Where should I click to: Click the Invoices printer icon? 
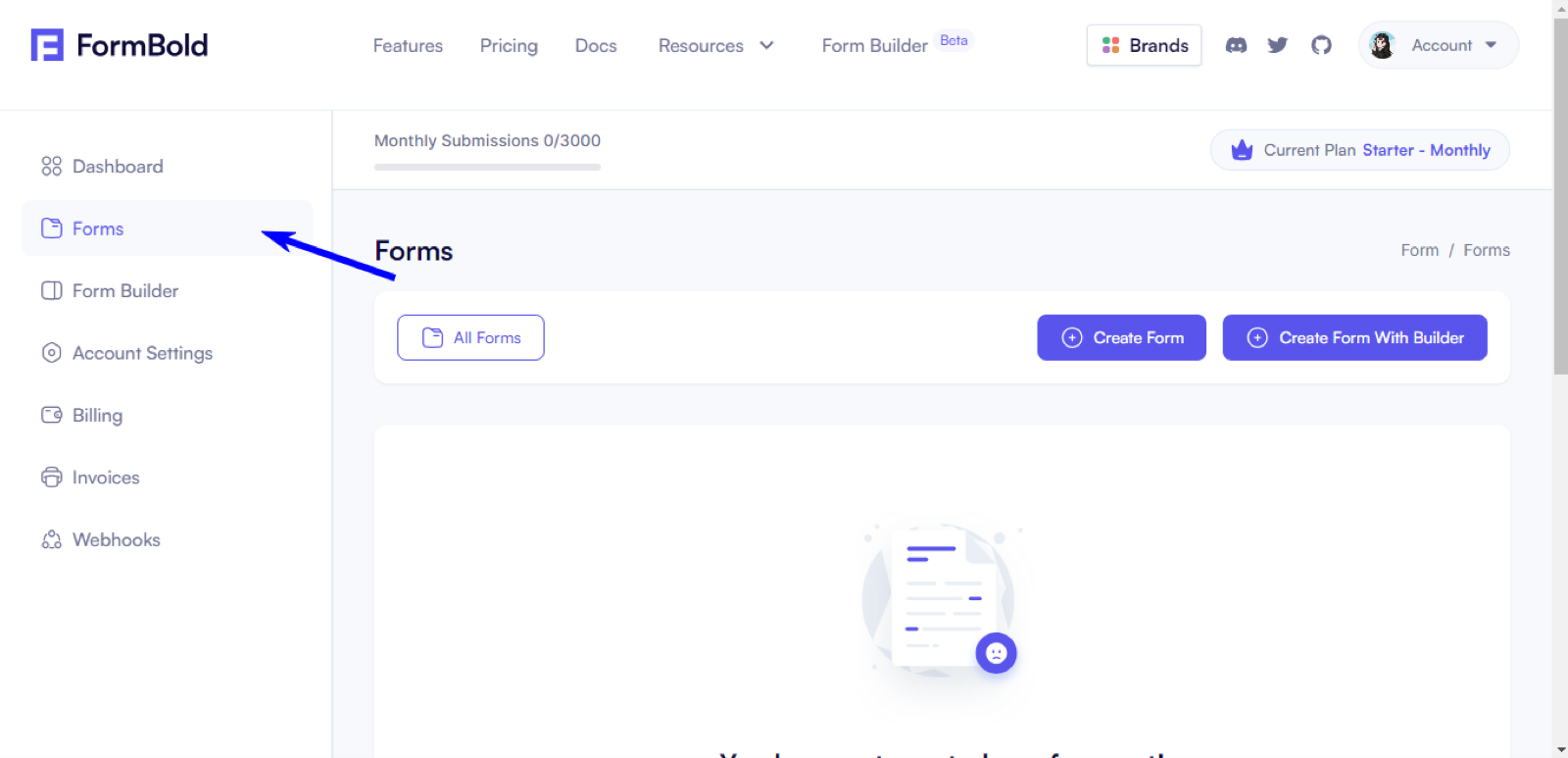point(52,478)
